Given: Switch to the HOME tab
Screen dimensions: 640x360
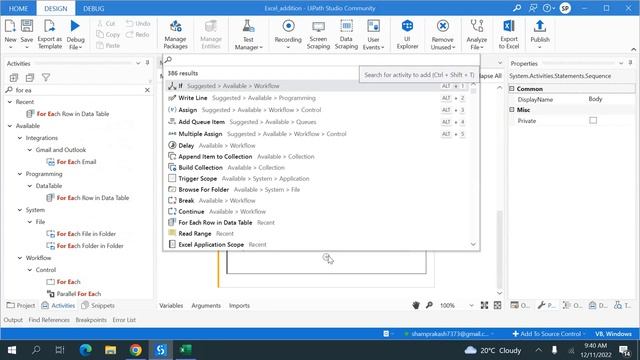Looking at the screenshot, I should (18, 8).
